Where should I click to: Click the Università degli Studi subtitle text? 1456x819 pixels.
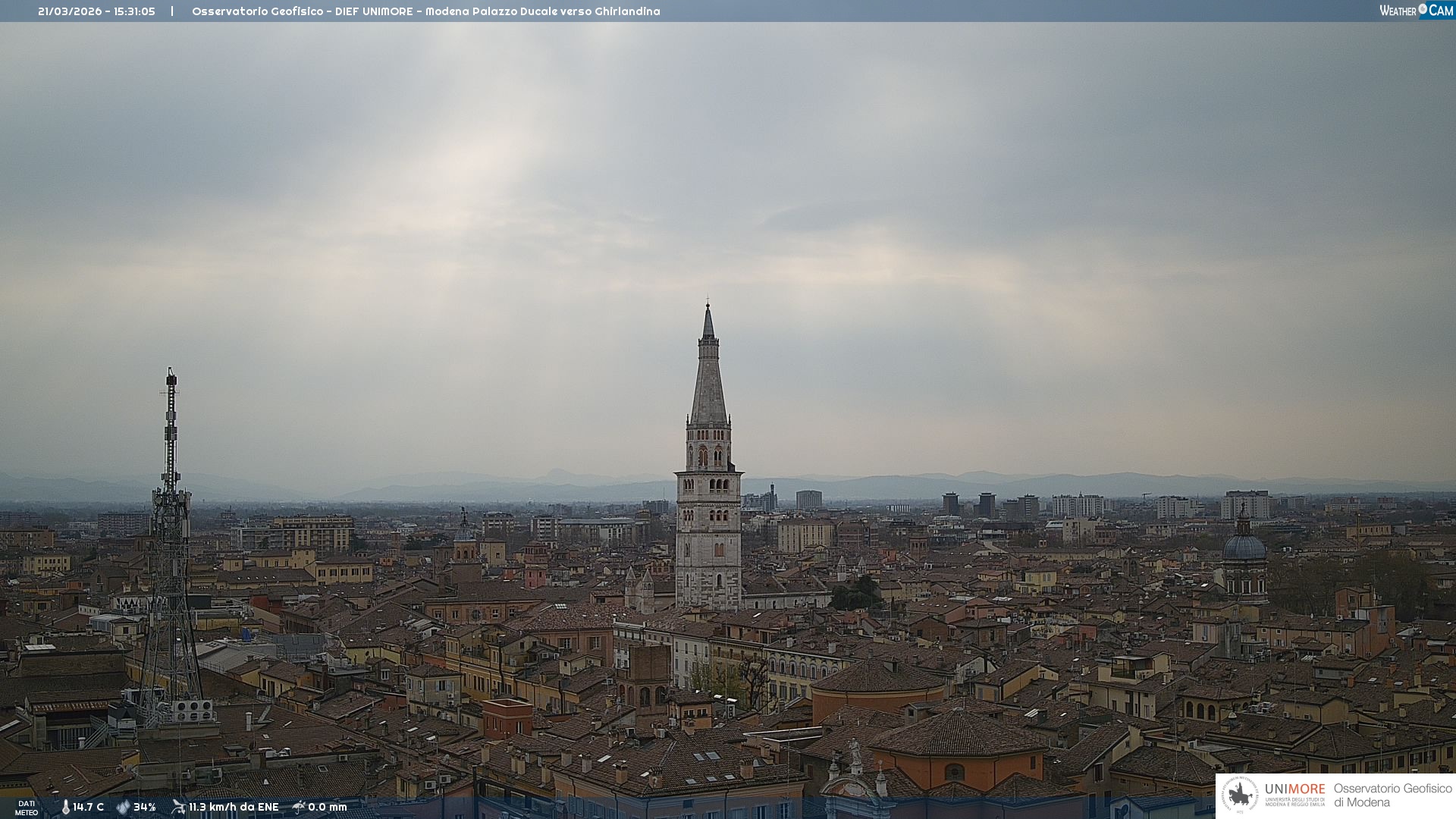coord(1294,802)
